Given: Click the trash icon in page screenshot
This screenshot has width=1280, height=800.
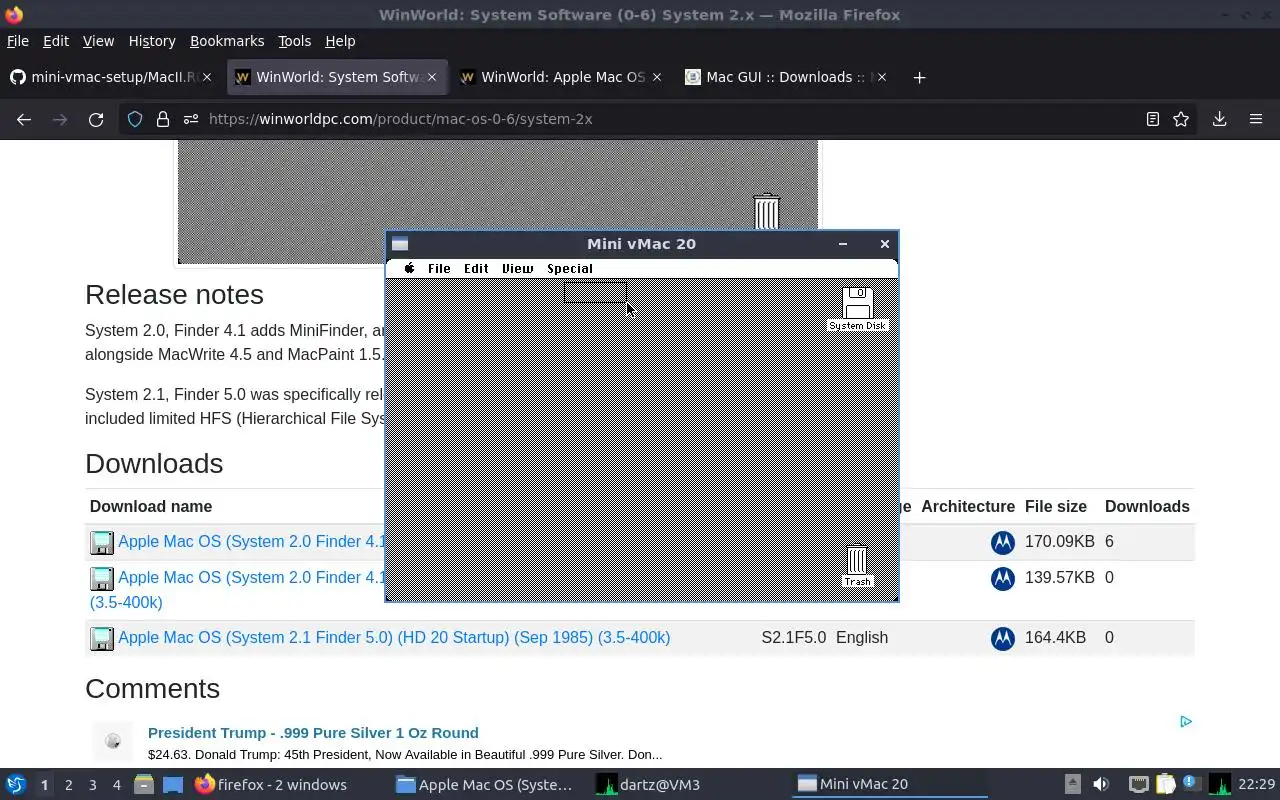Looking at the screenshot, I should 766,212.
